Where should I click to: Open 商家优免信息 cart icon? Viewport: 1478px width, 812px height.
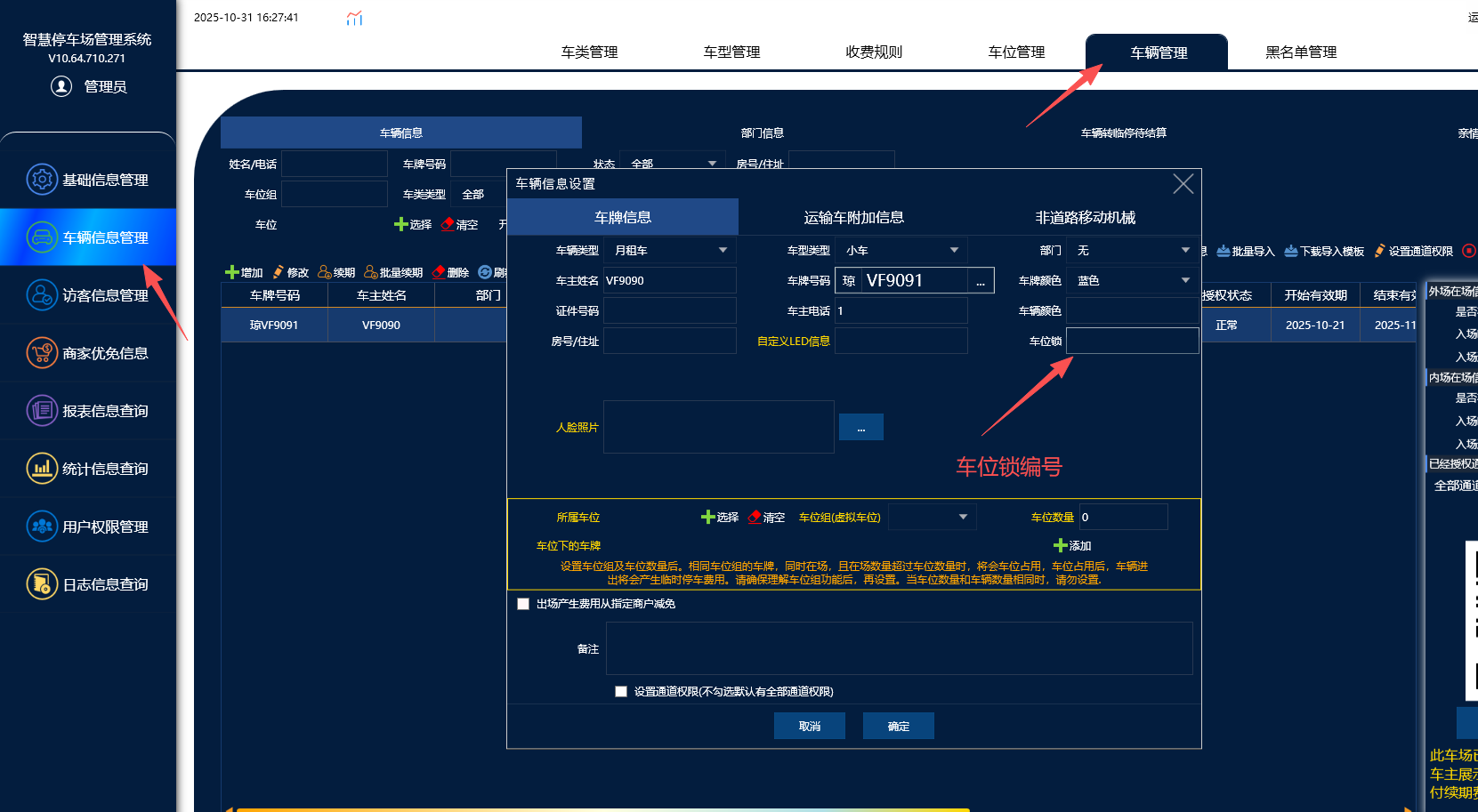coord(42,353)
